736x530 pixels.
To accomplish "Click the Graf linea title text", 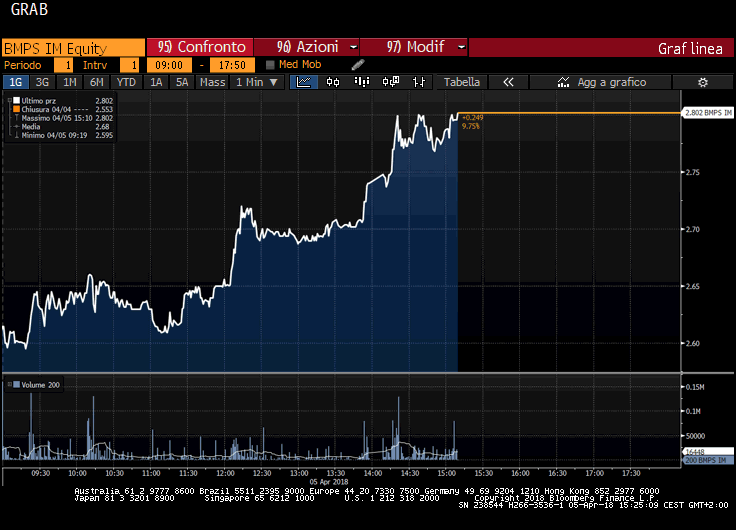I will click(x=690, y=48).
